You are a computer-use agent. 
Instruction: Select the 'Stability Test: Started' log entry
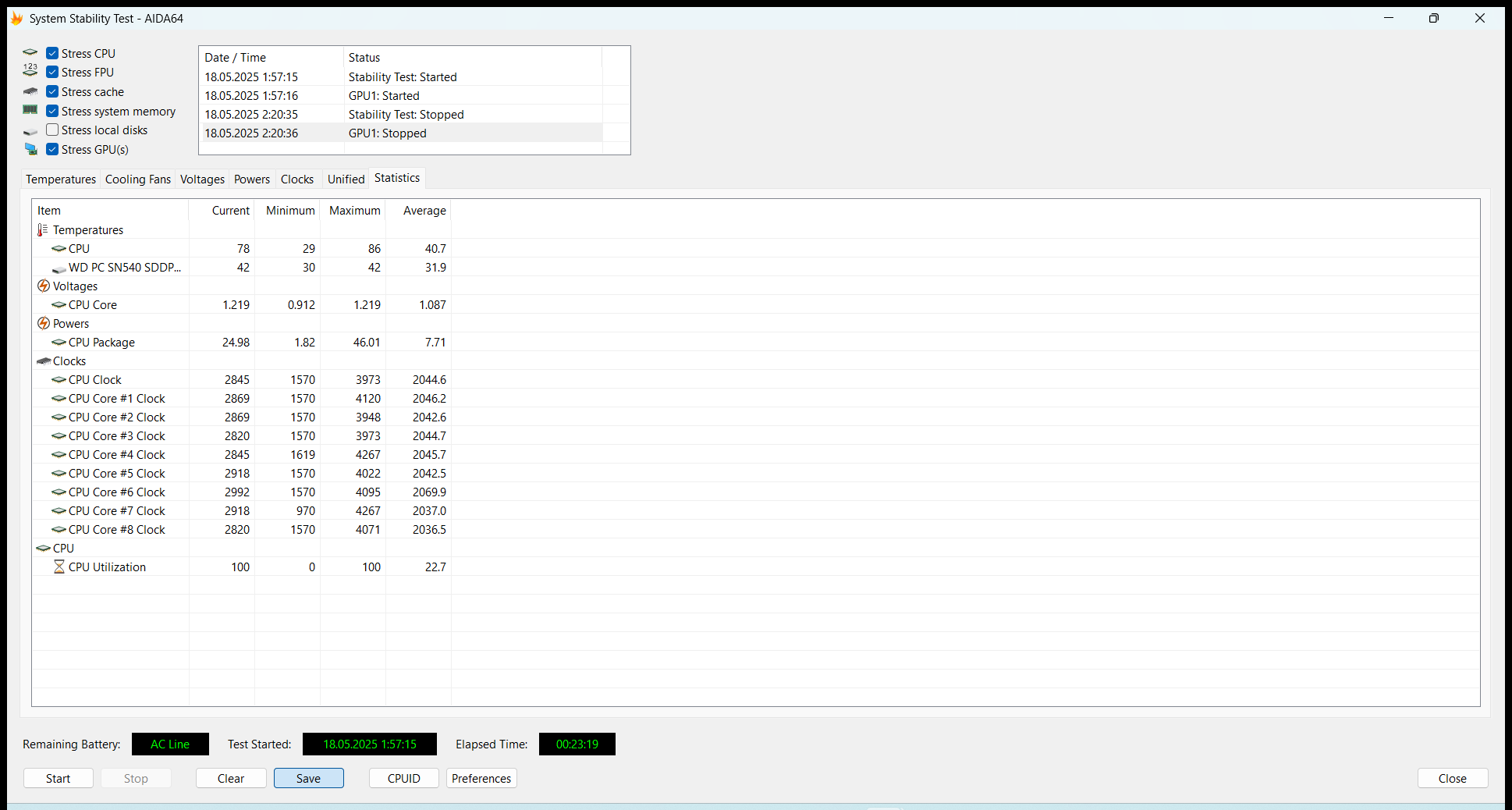click(402, 77)
